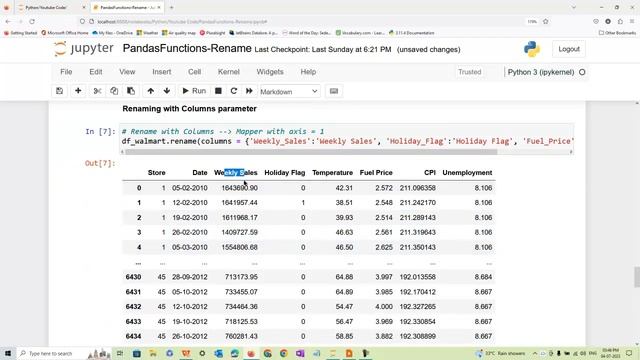Run the selected cell
This screenshot has width=640, height=360.
coord(194,91)
